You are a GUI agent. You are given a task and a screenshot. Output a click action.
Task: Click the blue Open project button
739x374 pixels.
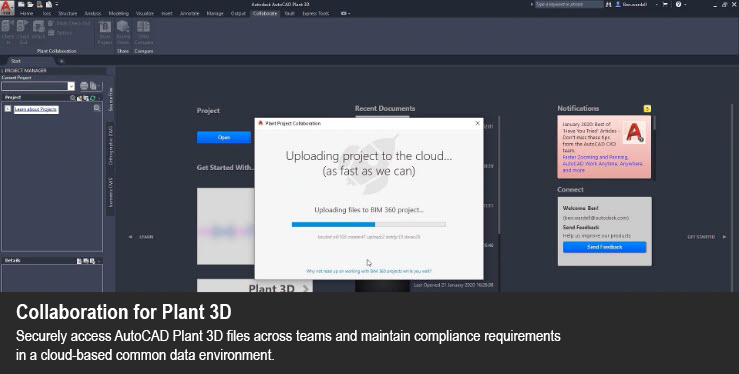(x=224, y=137)
